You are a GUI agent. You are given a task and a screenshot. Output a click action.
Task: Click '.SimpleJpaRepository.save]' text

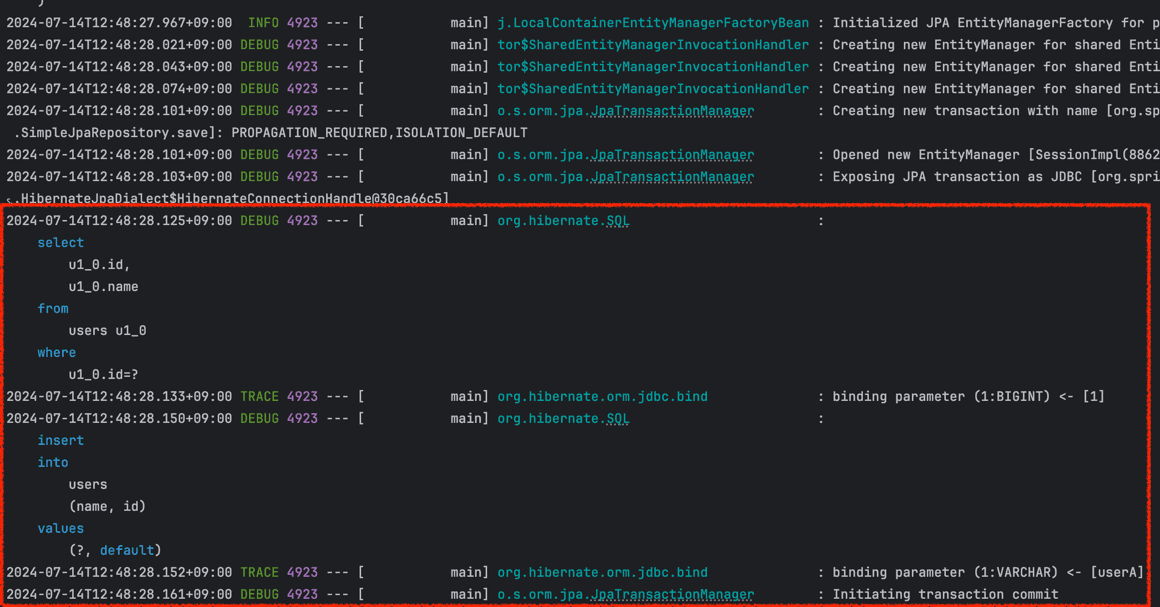(119, 133)
